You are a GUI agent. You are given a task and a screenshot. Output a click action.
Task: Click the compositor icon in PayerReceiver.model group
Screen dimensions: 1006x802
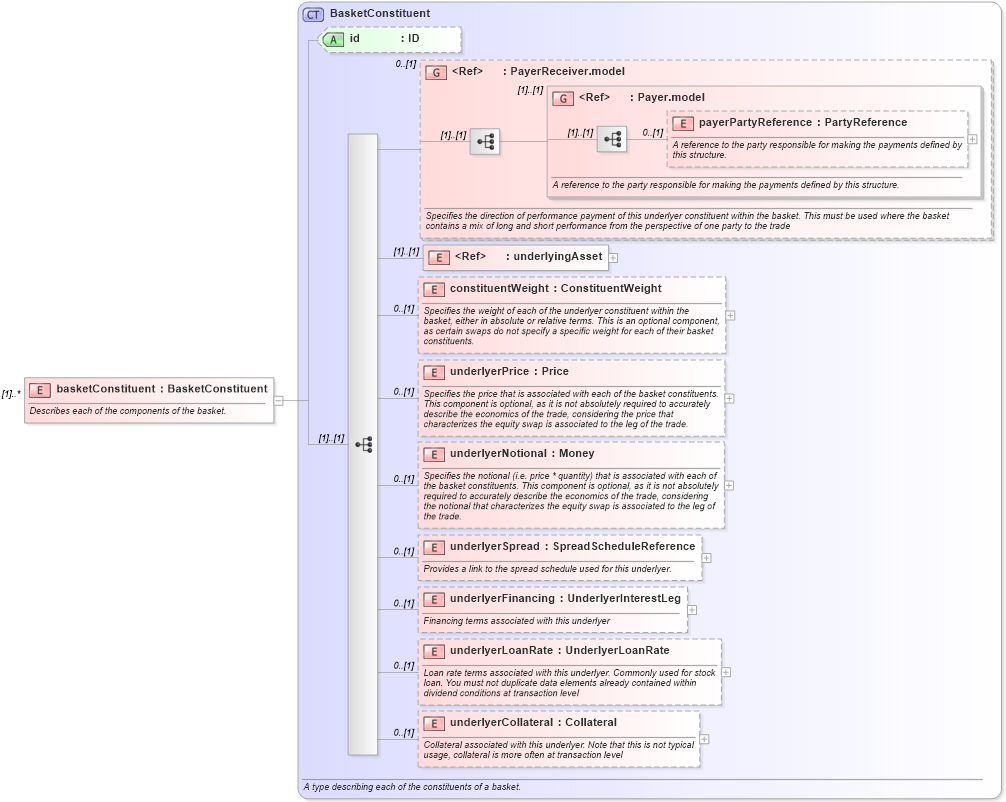pyautogui.click(x=485, y=142)
